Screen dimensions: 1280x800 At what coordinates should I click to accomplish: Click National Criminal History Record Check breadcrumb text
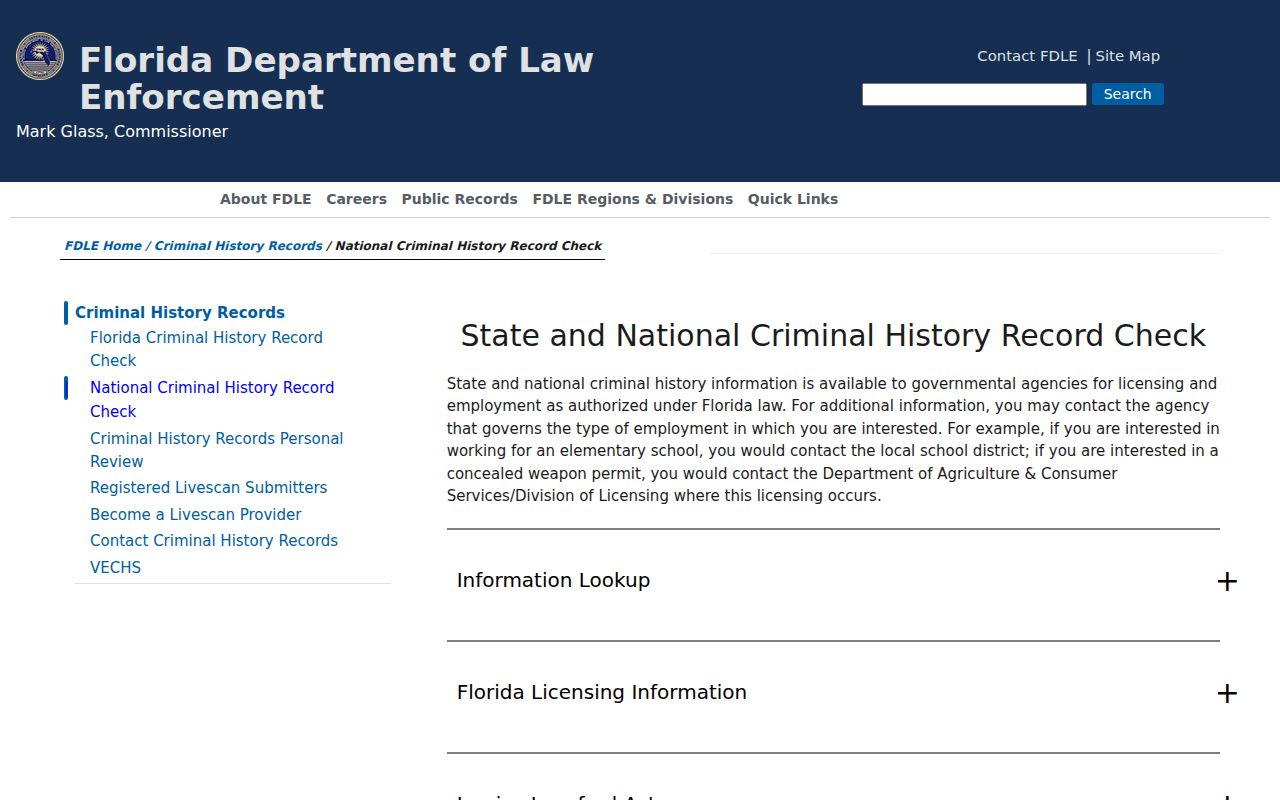tap(469, 246)
